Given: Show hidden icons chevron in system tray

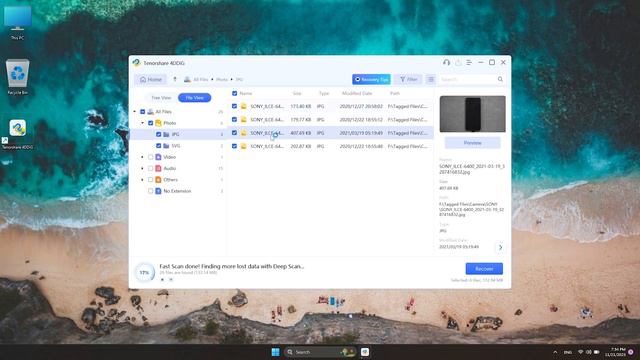Looking at the screenshot, I should tap(555, 352).
